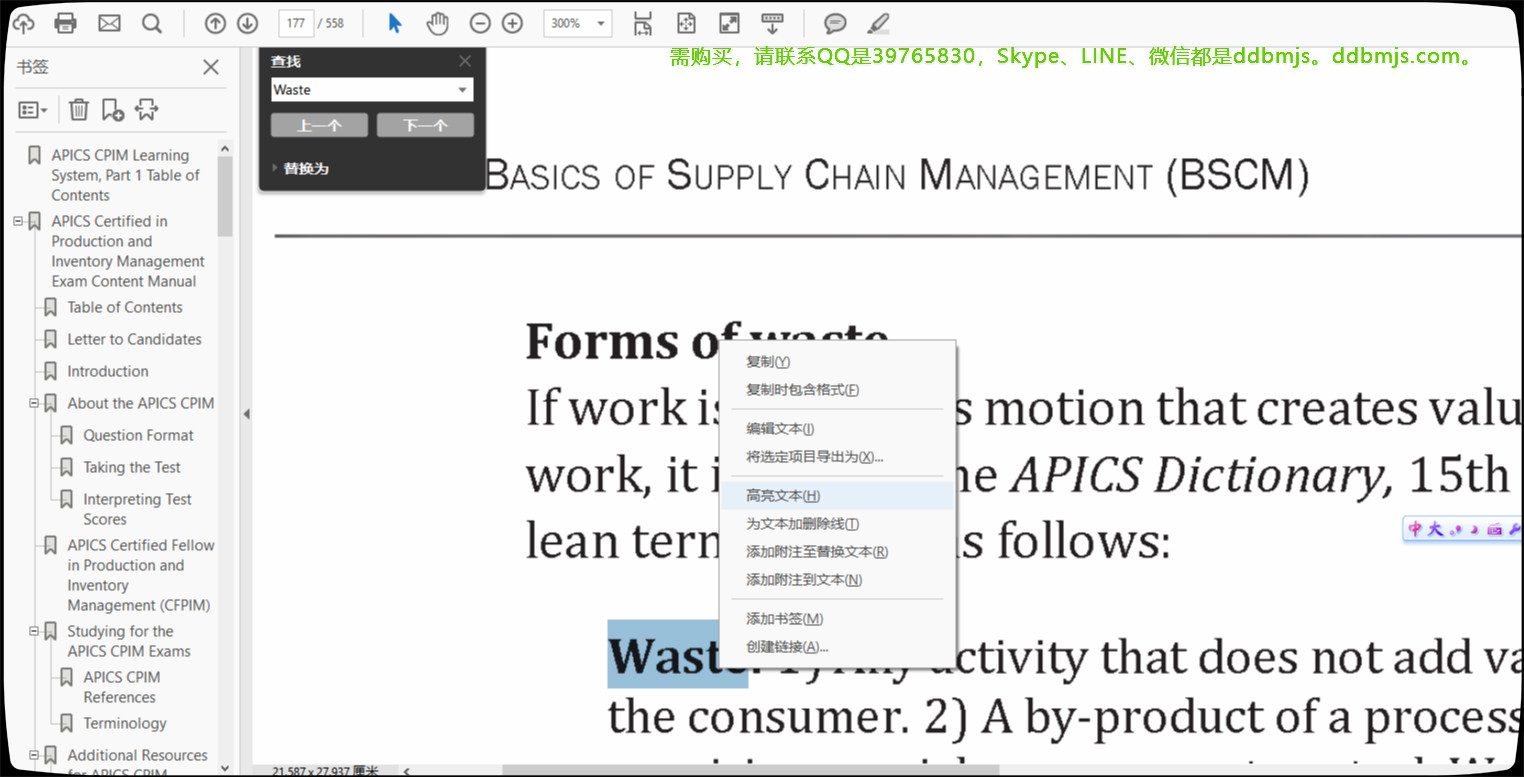
Task: Open the zoom level 300% dropdown
Action: (x=601, y=23)
